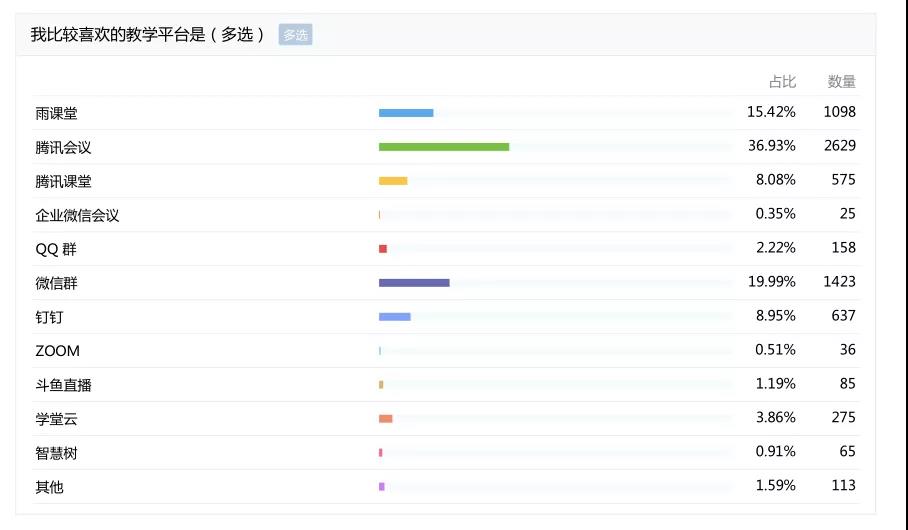The image size is (908, 530).
Task: Click the blue bar for 雨课堂
Action: point(406,113)
